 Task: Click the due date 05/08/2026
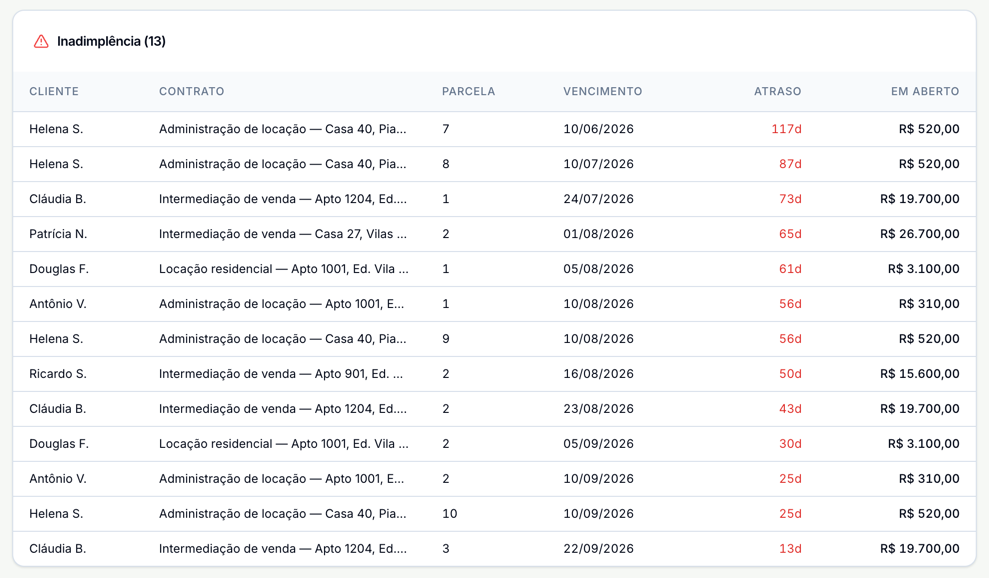click(x=598, y=269)
